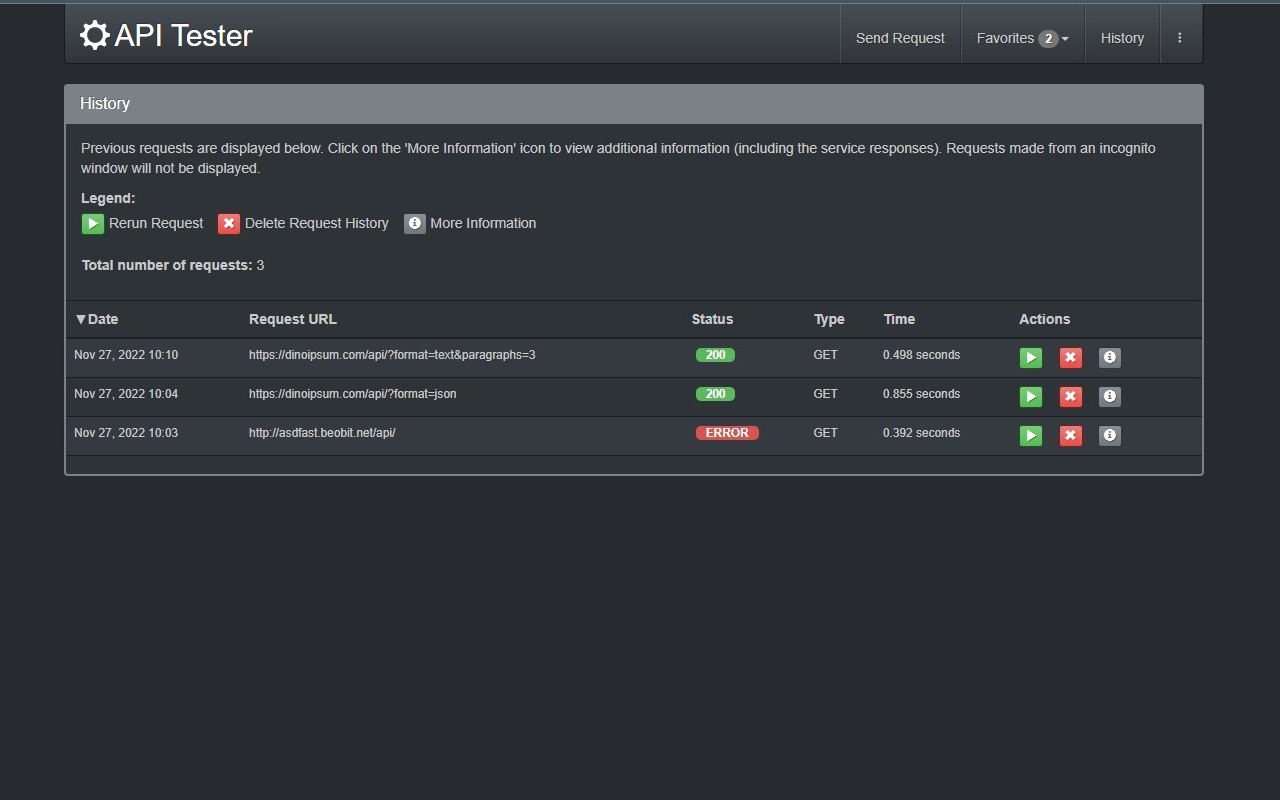Click the gear icon next to API Tester

click(94, 34)
